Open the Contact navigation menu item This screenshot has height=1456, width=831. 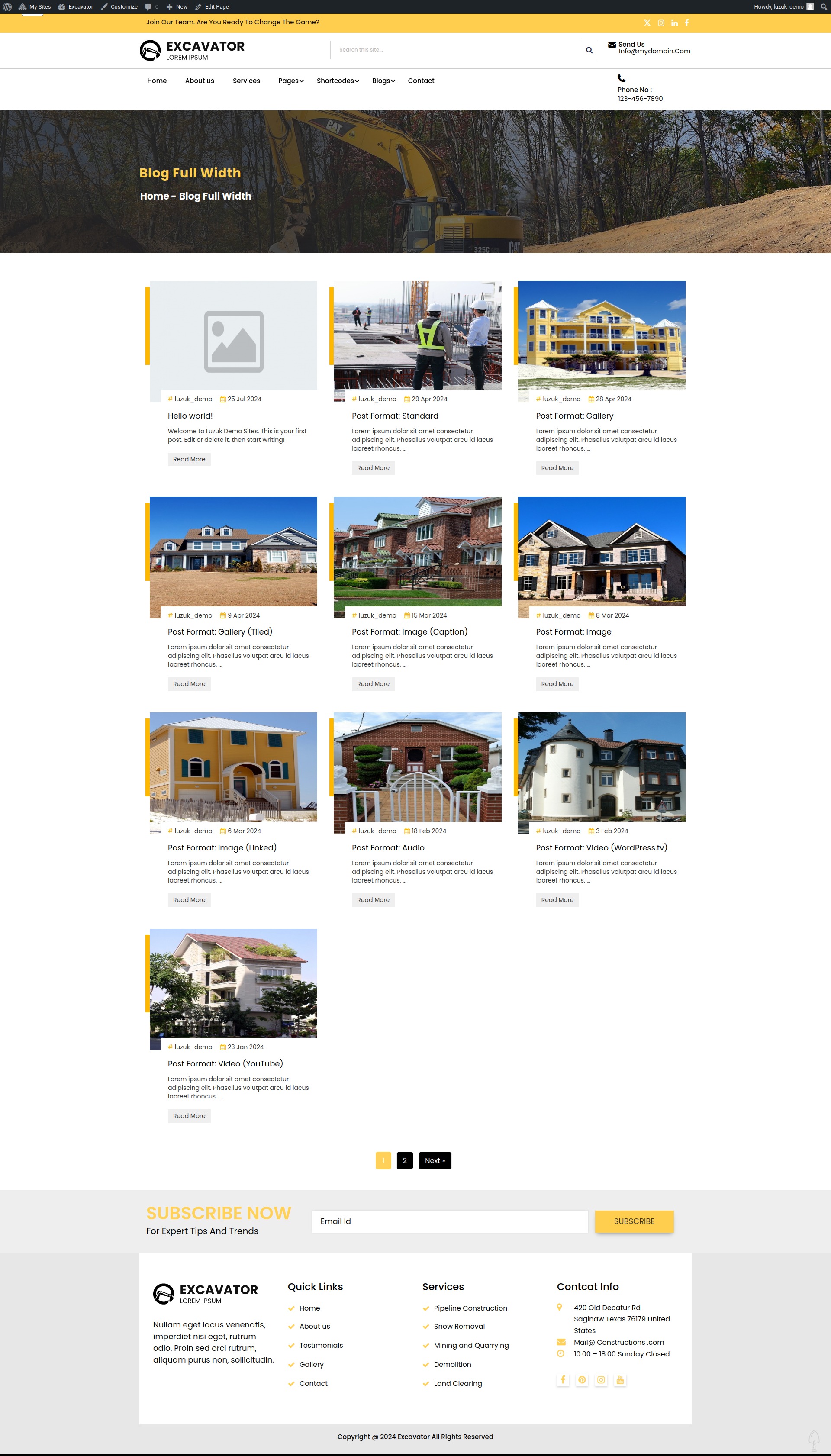click(421, 81)
